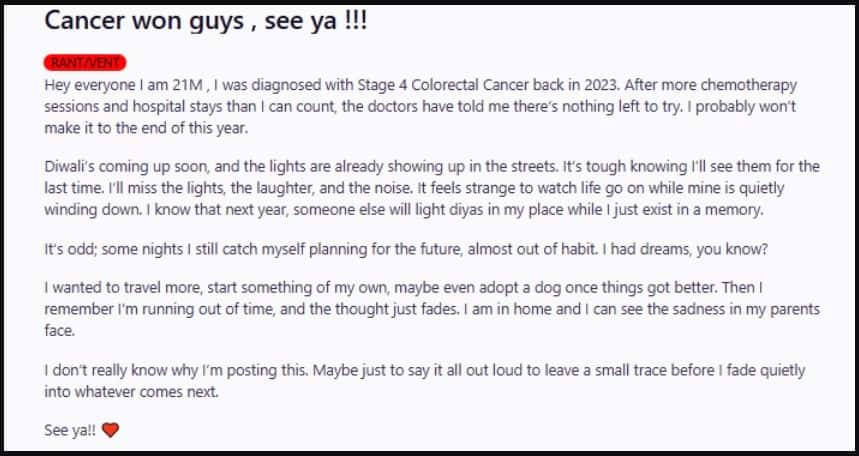Open the post title "Cancer won guys, see ya !!!"

pyautogui.click(x=206, y=21)
